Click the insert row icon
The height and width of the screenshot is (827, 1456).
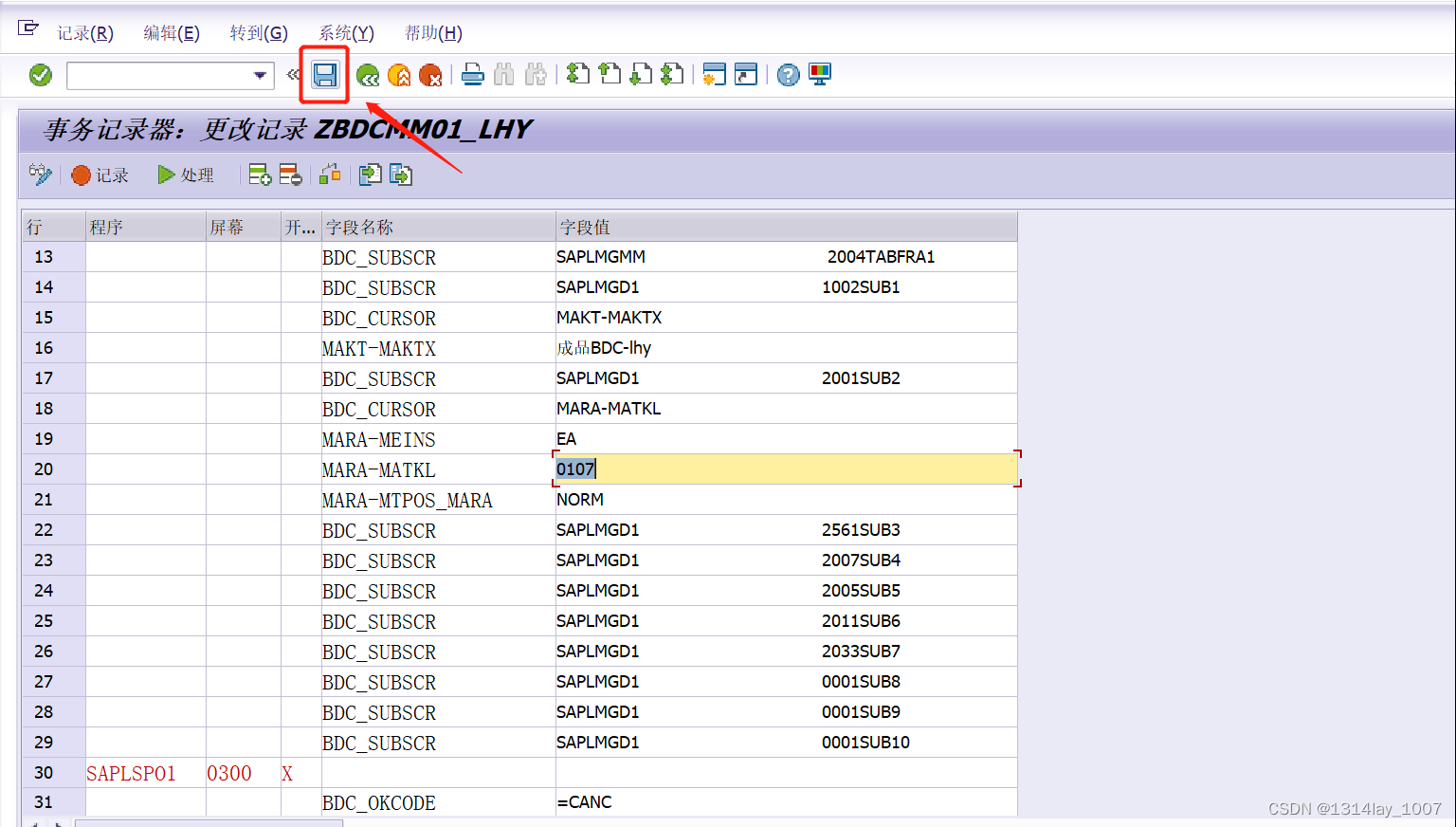[x=260, y=175]
